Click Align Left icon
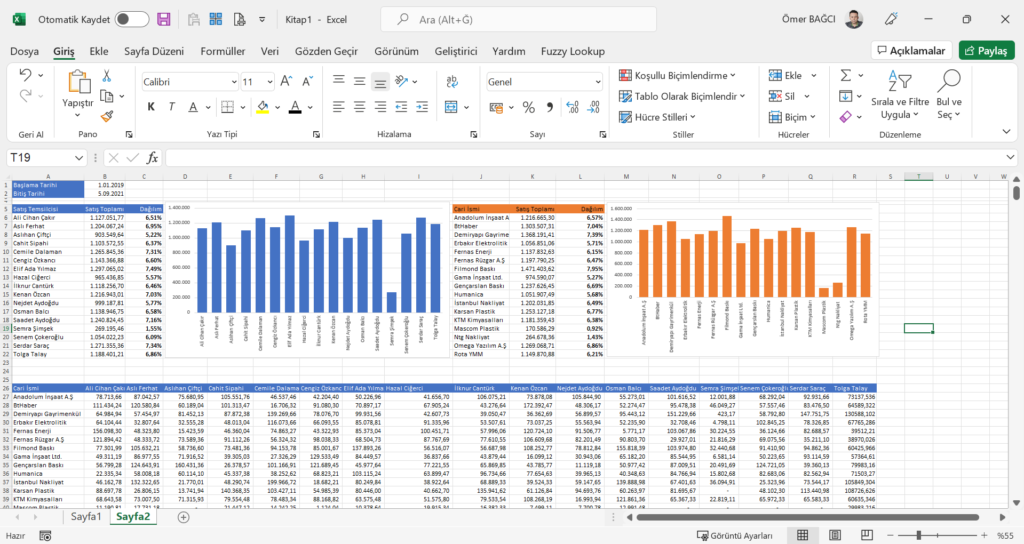 (338, 106)
